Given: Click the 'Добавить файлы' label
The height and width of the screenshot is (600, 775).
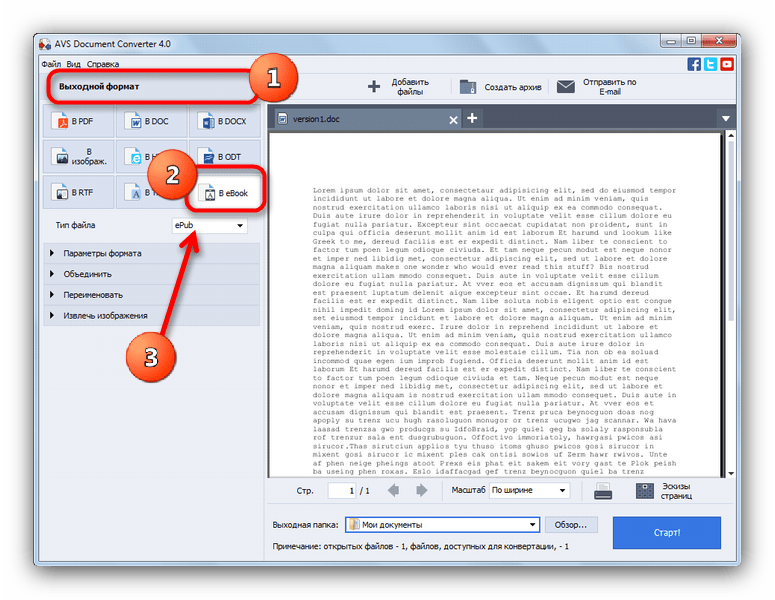Looking at the screenshot, I should pos(410,87).
